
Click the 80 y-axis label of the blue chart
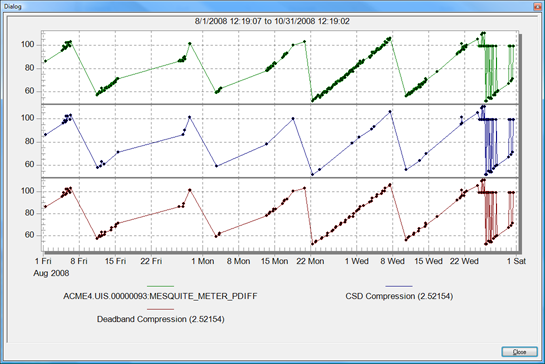(x=30, y=141)
